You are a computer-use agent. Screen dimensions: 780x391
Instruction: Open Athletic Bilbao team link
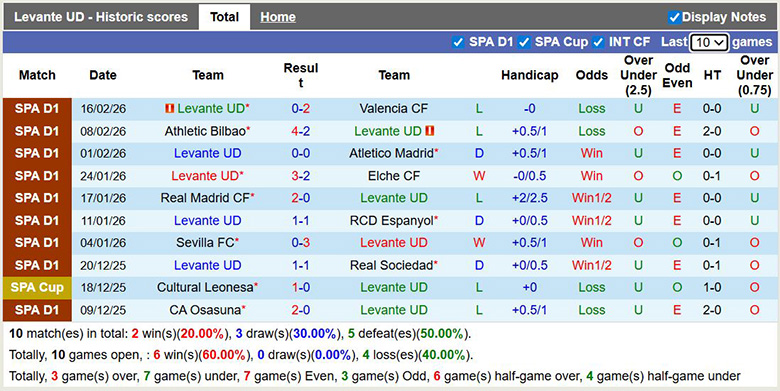[205, 131]
